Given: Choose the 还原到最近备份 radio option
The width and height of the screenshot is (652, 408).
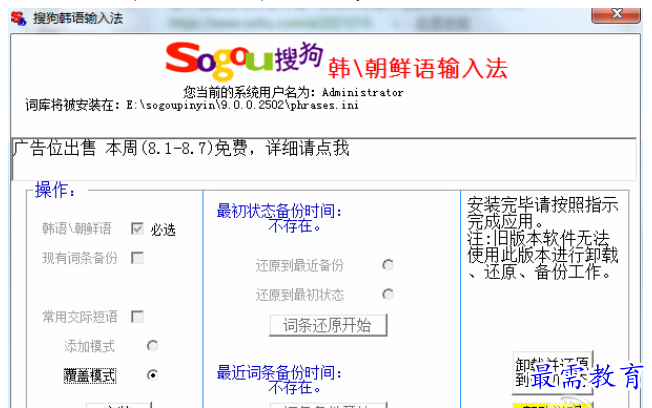Looking at the screenshot, I should (x=388, y=265).
